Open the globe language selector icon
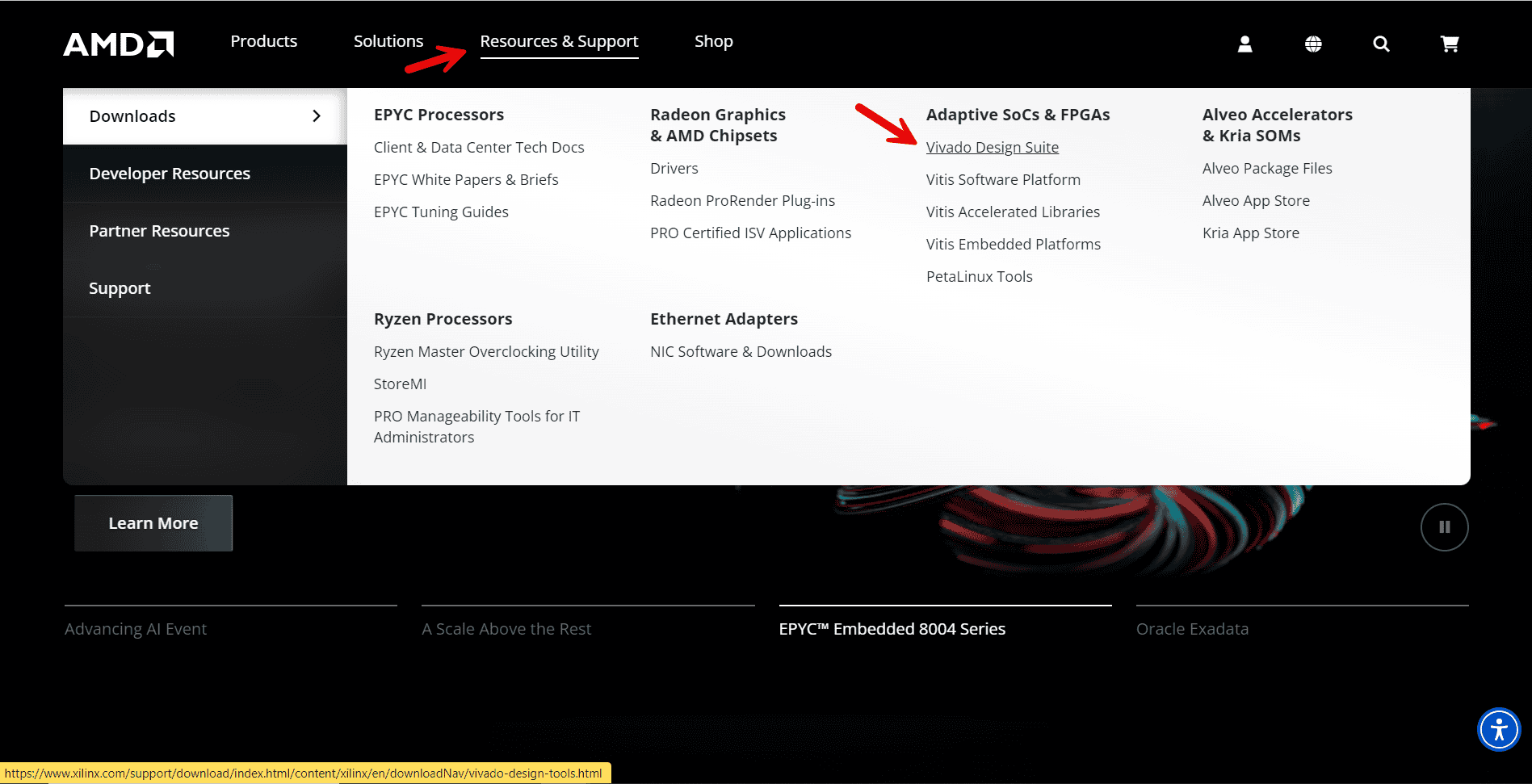This screenshot has height=784, width=1532. (x=1313, y=44)
